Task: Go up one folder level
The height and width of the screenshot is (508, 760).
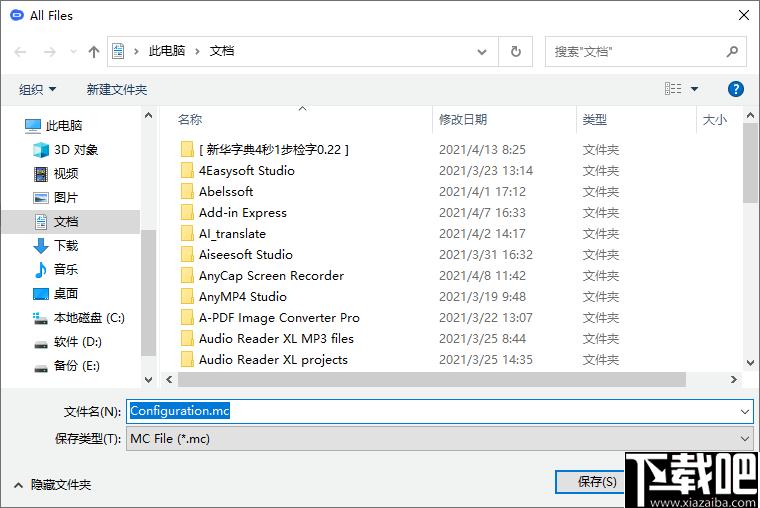Action: tap(94, 51)
